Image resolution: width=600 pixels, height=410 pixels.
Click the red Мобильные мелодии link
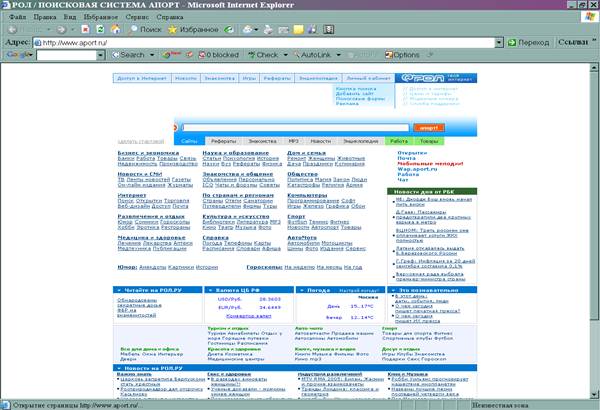[x=430, y=163]
